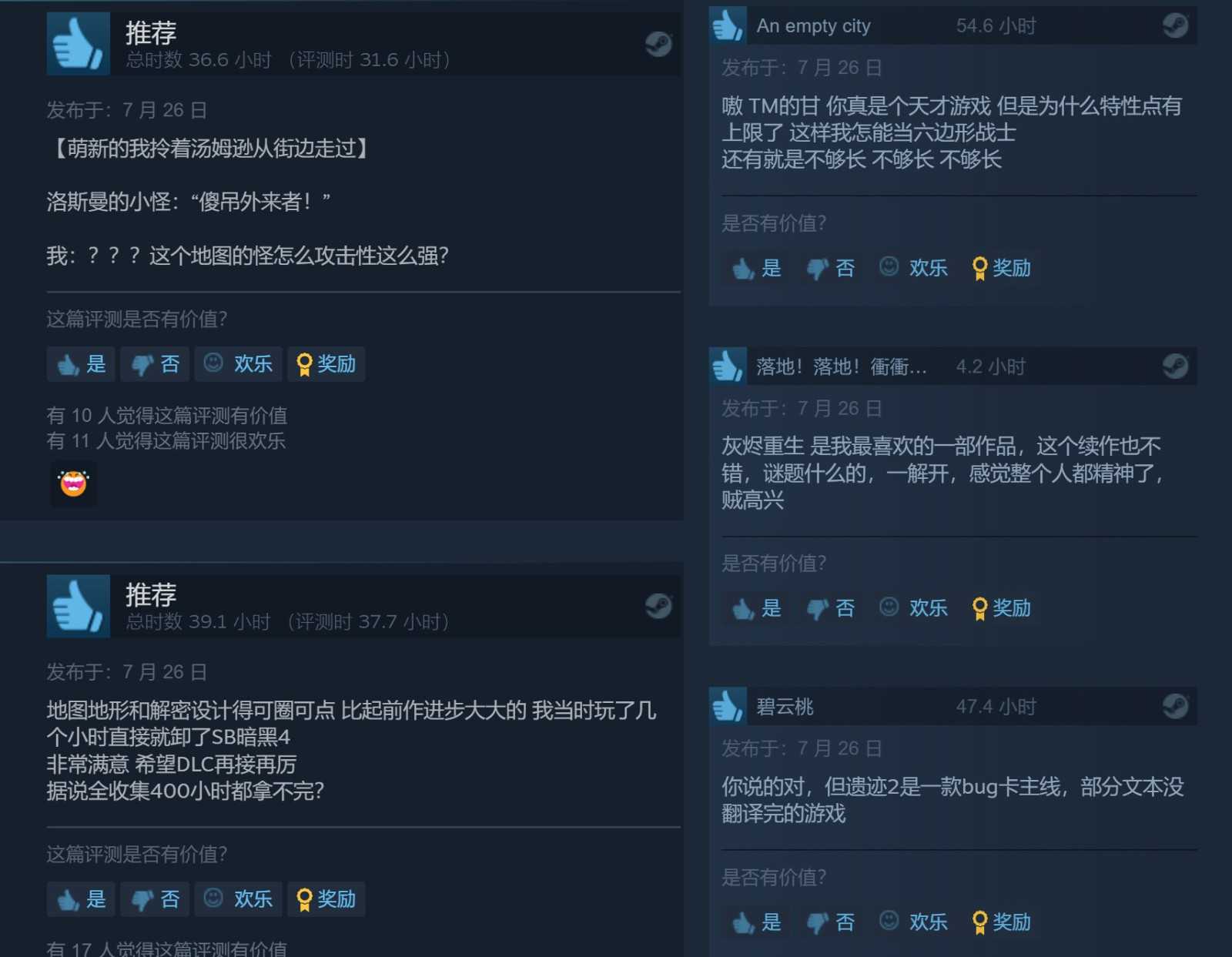Click the Steam icon beside An empty city

point(1175,25)
